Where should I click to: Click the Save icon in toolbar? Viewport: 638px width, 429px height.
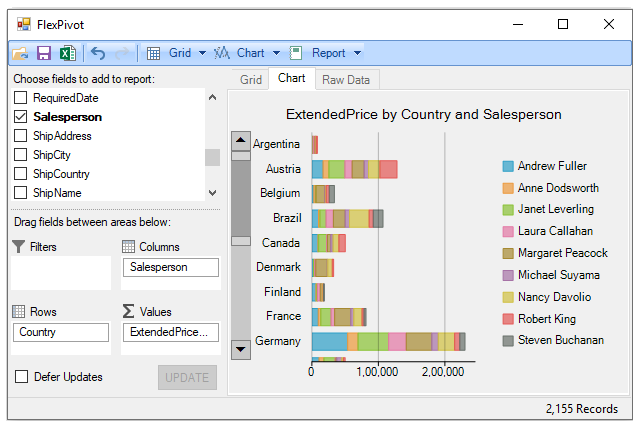pos(43,53)
